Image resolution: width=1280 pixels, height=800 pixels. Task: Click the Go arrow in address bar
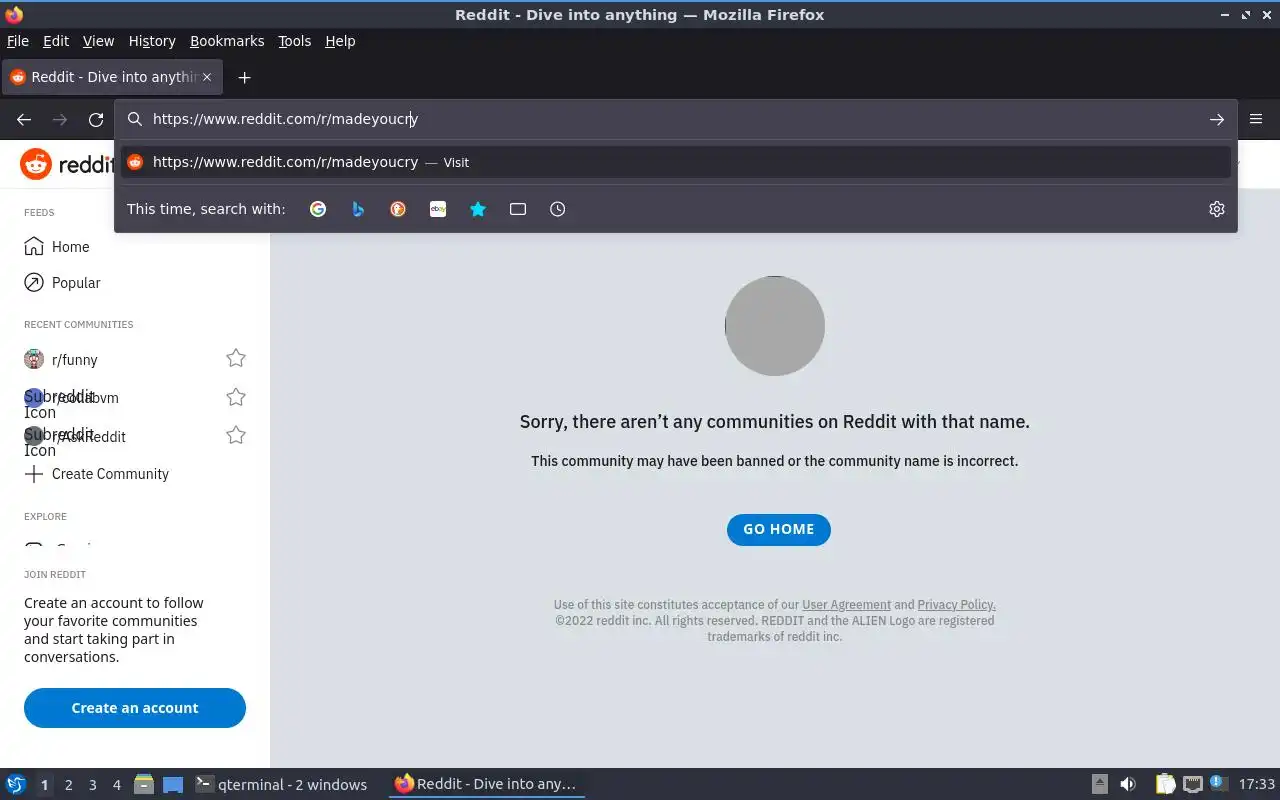(x=1216, y=119)
